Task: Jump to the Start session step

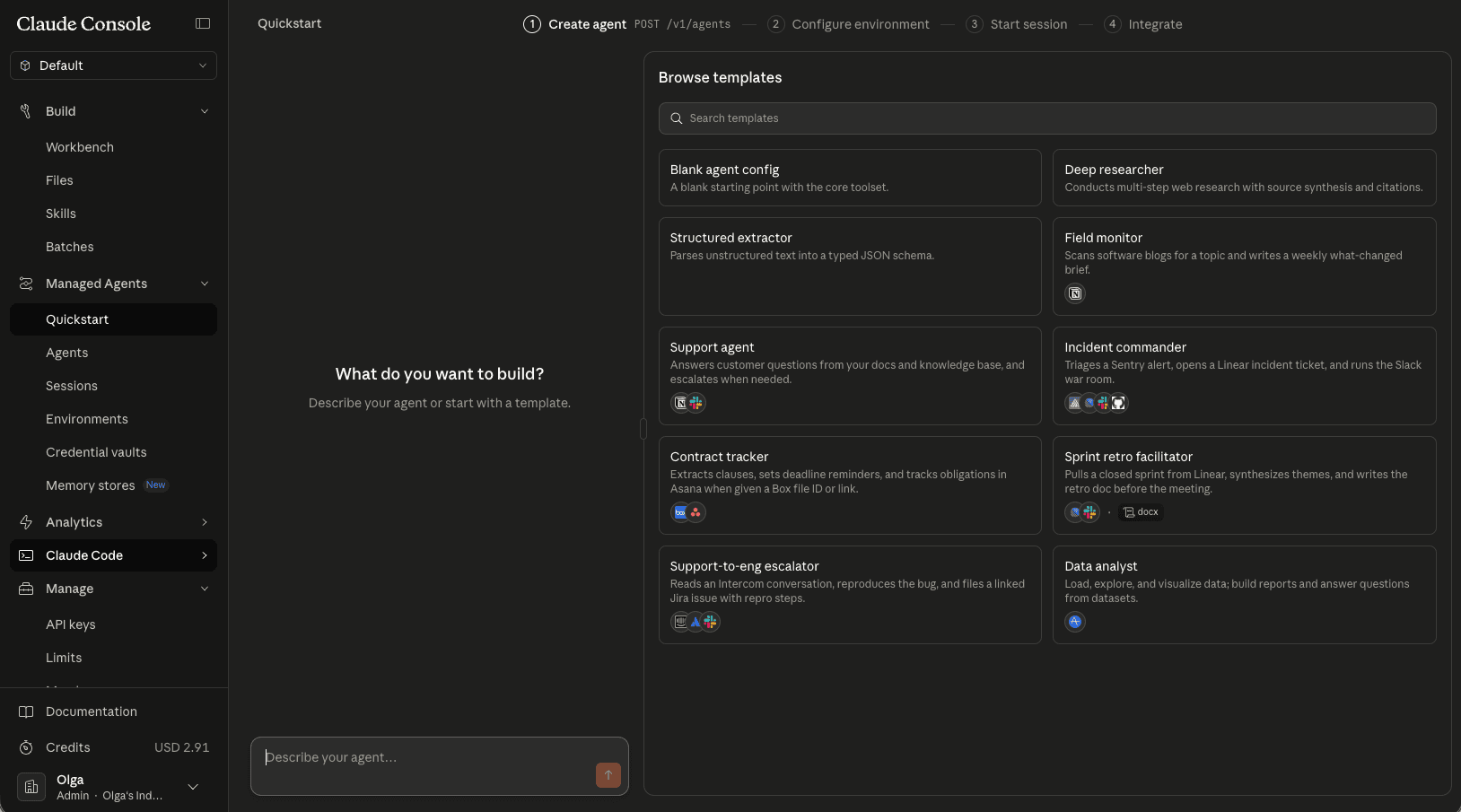Action: click(1016, 24)
